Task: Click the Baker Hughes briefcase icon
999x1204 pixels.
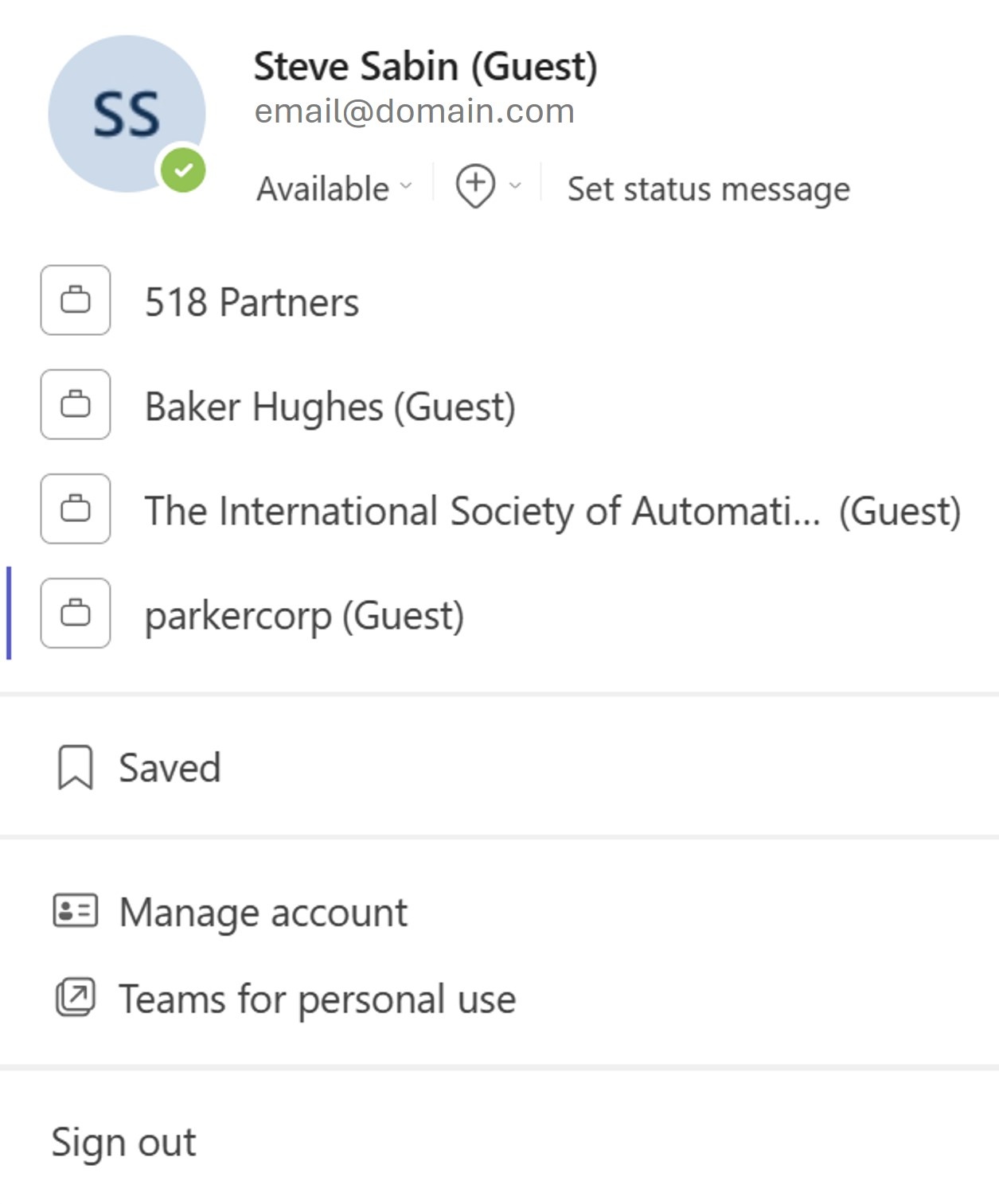Action: click(76, 404)
